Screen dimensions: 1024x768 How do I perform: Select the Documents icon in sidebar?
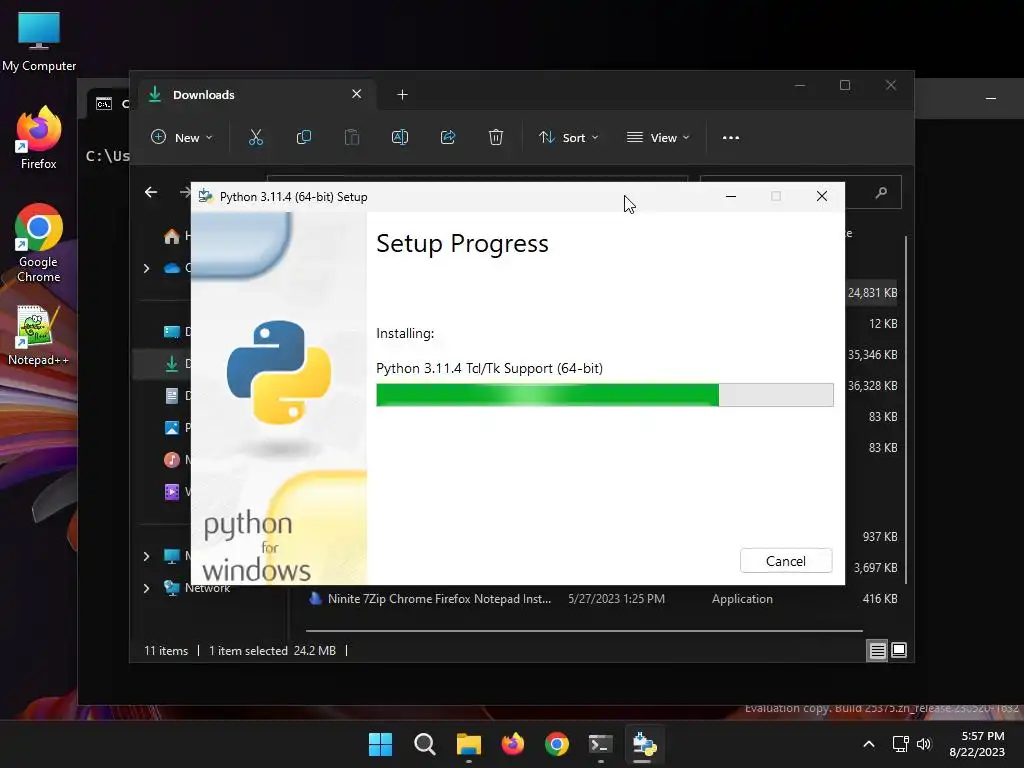click(x=172, y=396)
